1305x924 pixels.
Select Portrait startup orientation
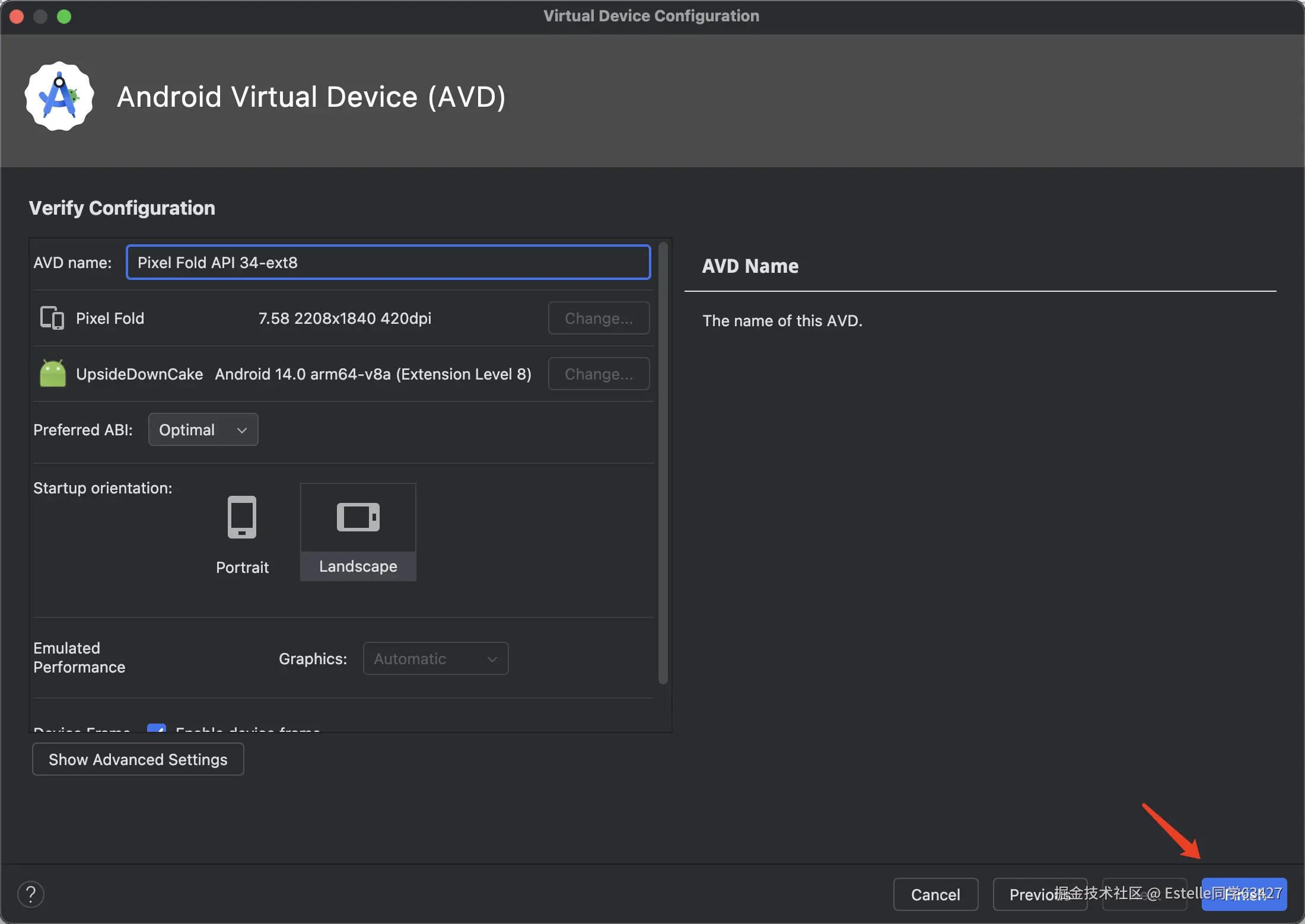tap(242, 567)
